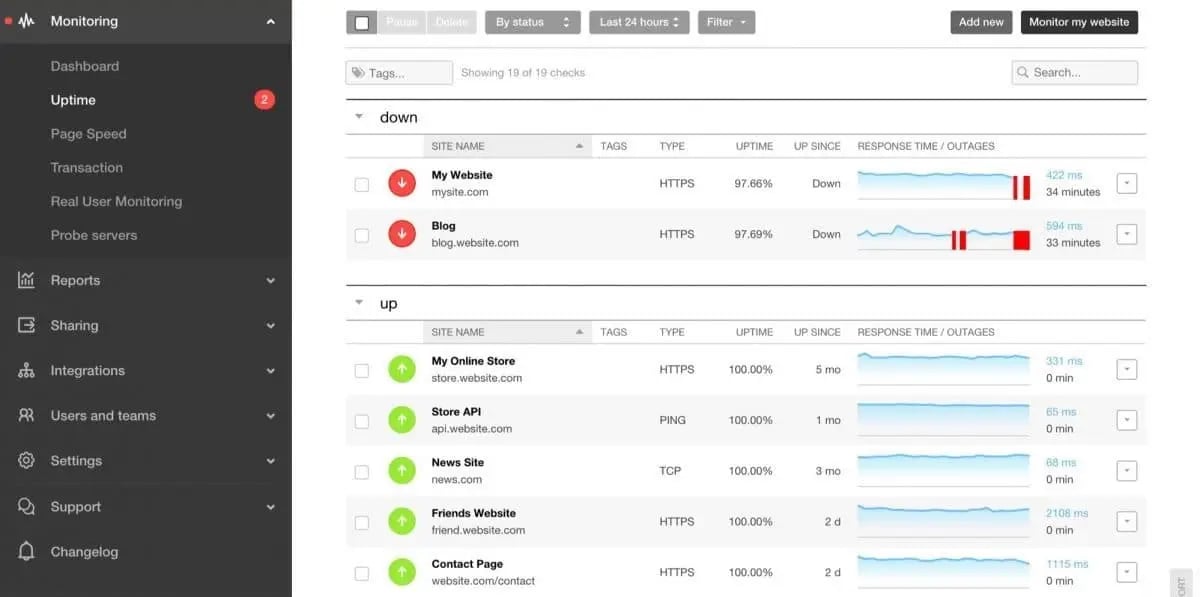Open the Dashboard menu item
1200x597 pixels.
coord(85,65)
